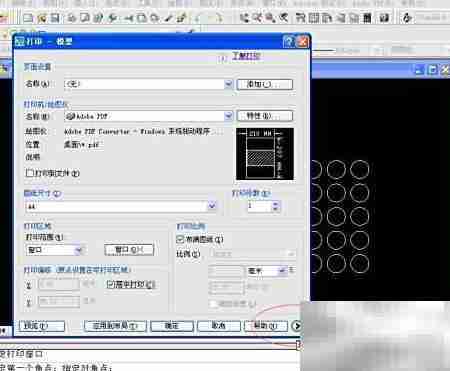This screenshot has height=371, width=450.
Task: Toggle the 打印到文件 checkbox
Action: 30,173
